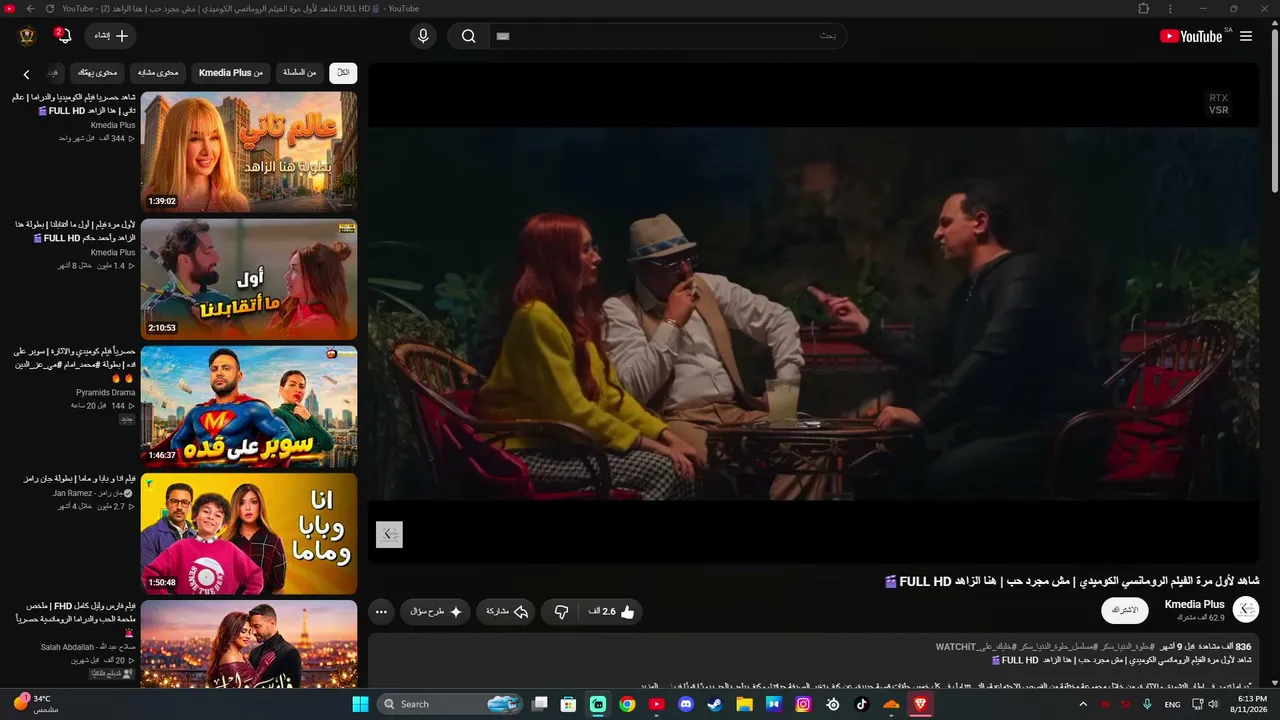1280x720 pixels.
Task: Dislike the video with thumbs down
Action: [561, 612]
